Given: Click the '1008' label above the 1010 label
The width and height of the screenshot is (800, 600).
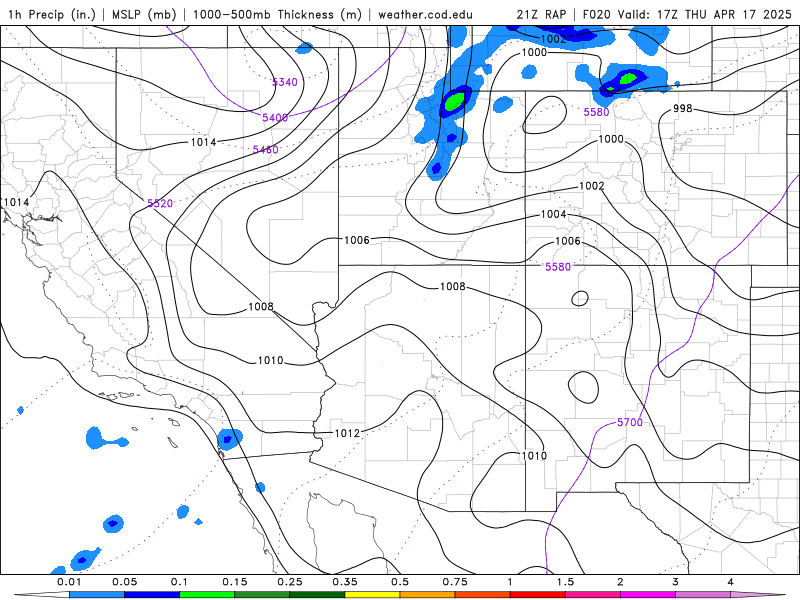Looking at the screenshot, I should tap(261, 307).
